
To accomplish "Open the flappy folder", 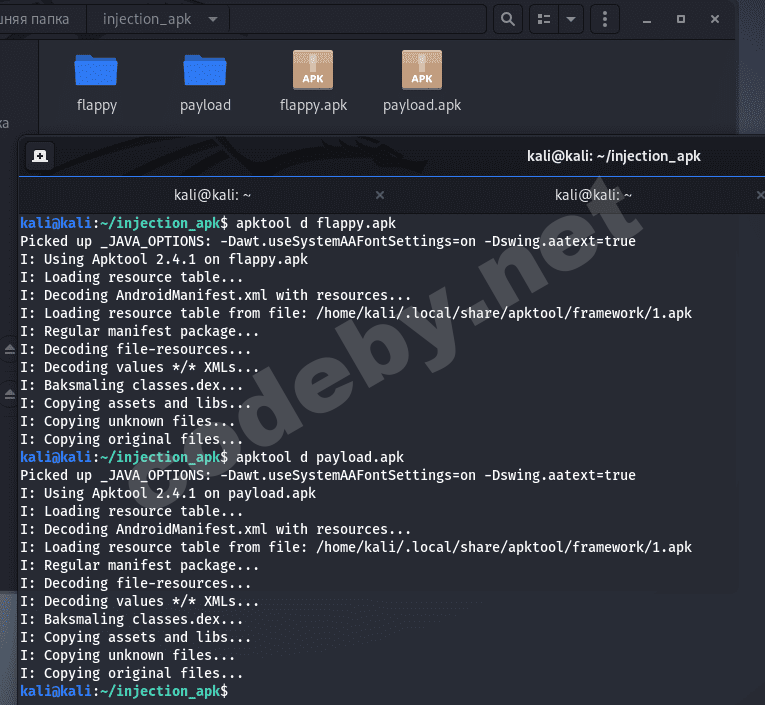I will point(96,83).
